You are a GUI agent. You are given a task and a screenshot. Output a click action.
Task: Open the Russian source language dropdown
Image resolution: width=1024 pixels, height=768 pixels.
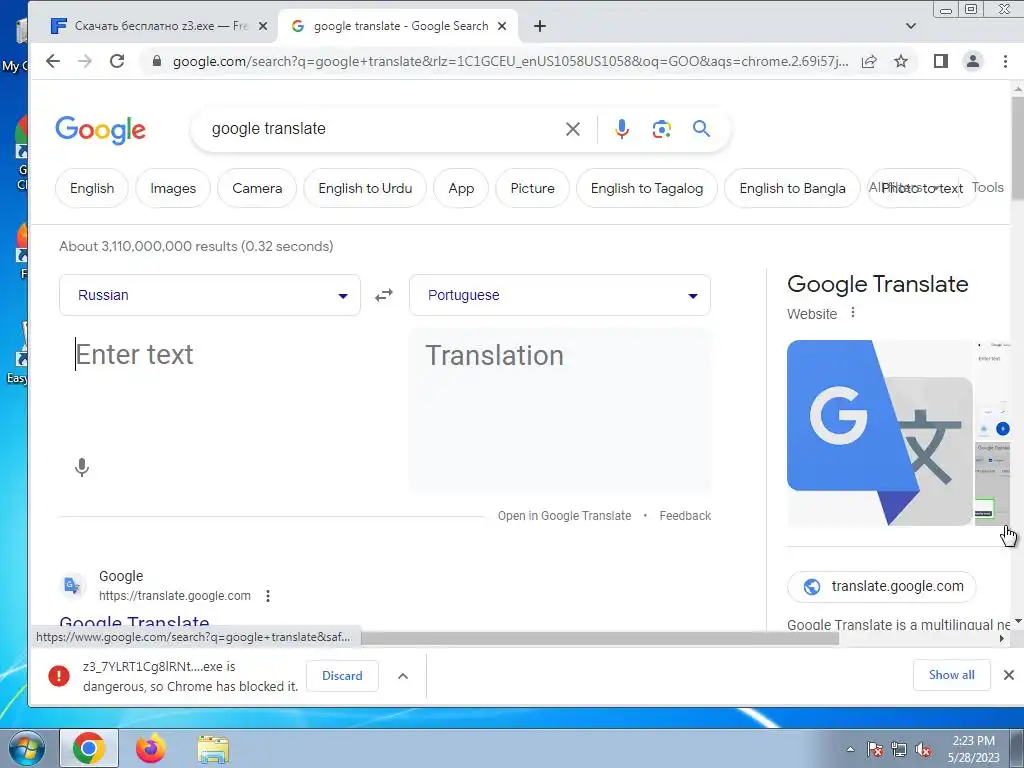tap(210, 295)
